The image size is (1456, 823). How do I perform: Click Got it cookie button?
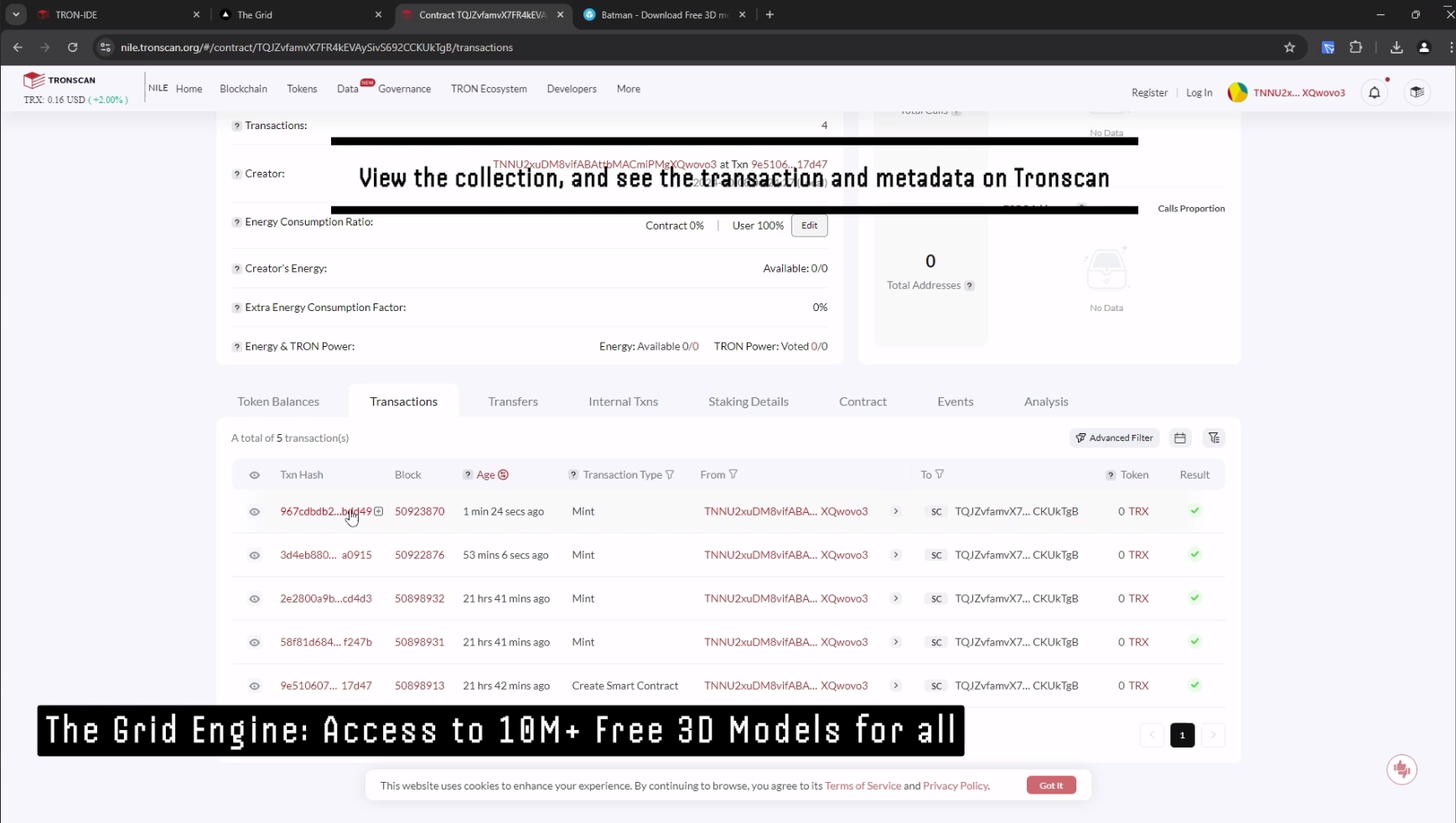(x=1051, y=785)
